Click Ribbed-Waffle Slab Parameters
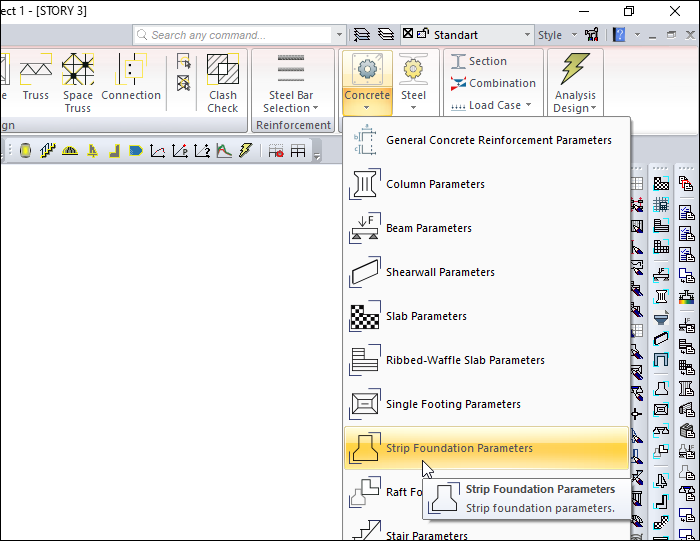 (x=465, y=360)
